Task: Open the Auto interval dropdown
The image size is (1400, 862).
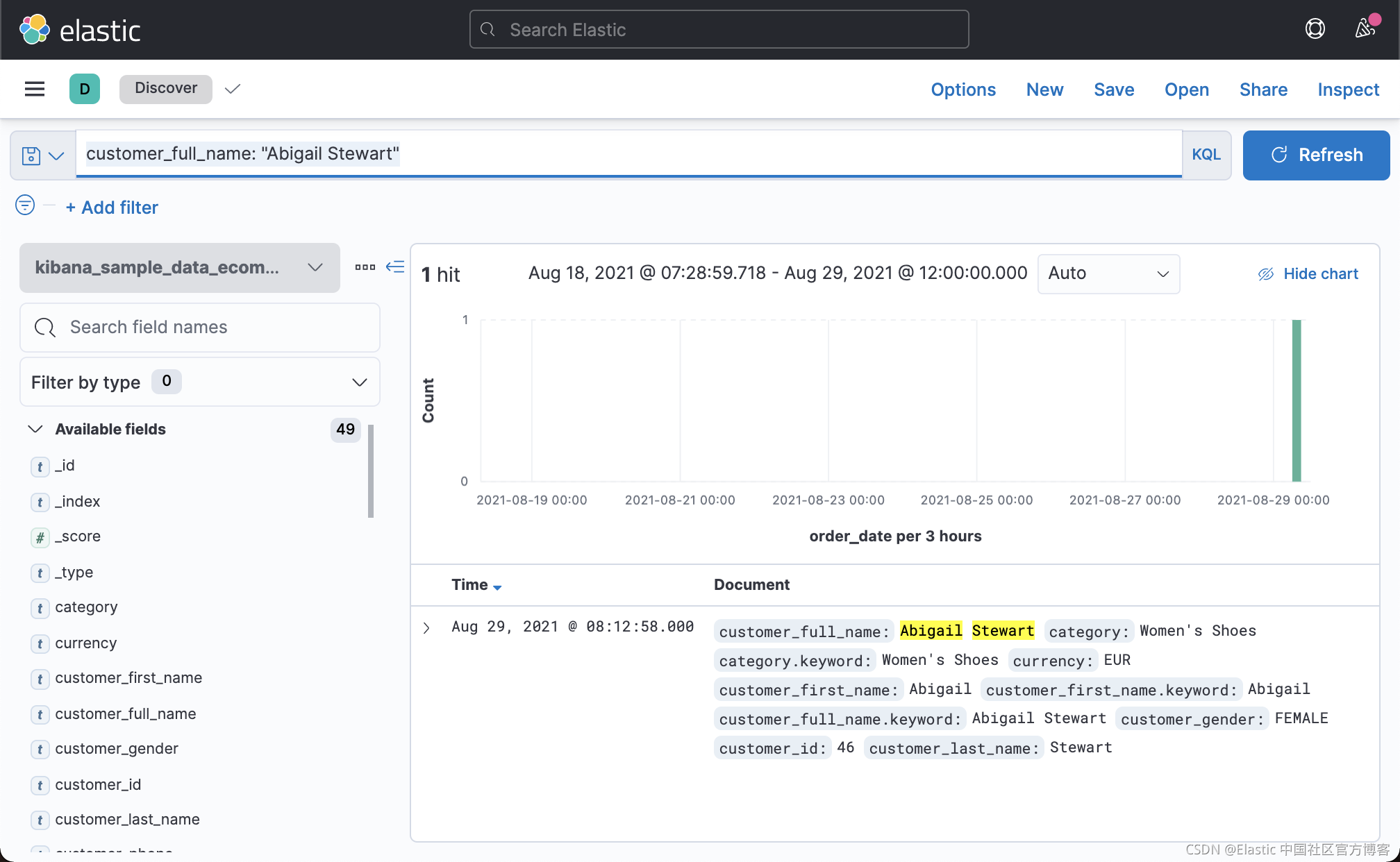Action: [x=1108, y=273]
